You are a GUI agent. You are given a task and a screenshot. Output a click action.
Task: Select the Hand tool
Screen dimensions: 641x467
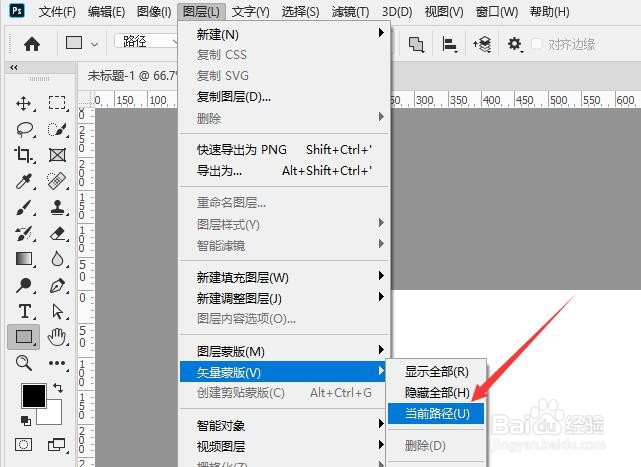pyautogui.click(x=57, y=337)
